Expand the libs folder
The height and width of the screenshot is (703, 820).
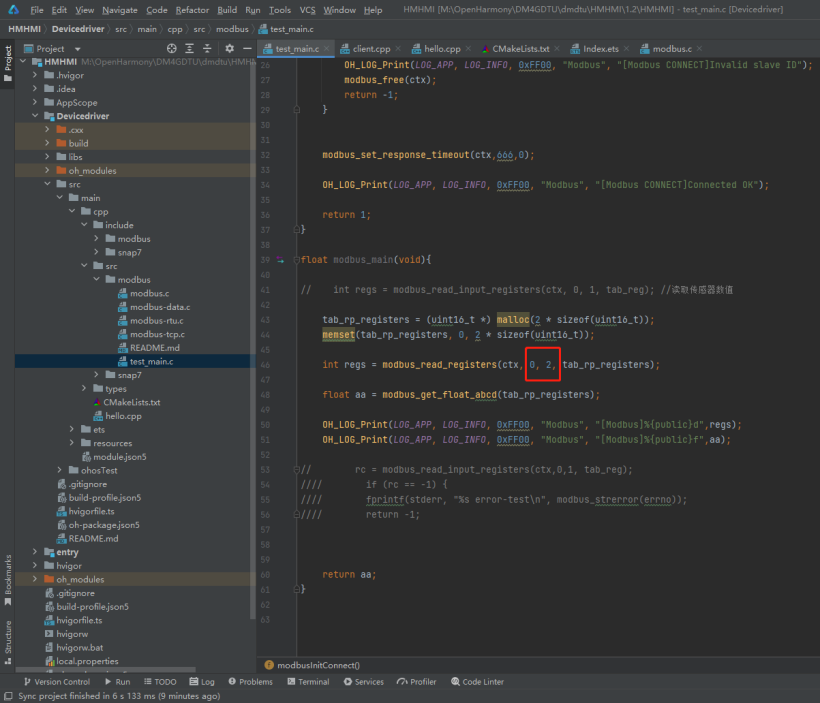[x=47, y=156]
